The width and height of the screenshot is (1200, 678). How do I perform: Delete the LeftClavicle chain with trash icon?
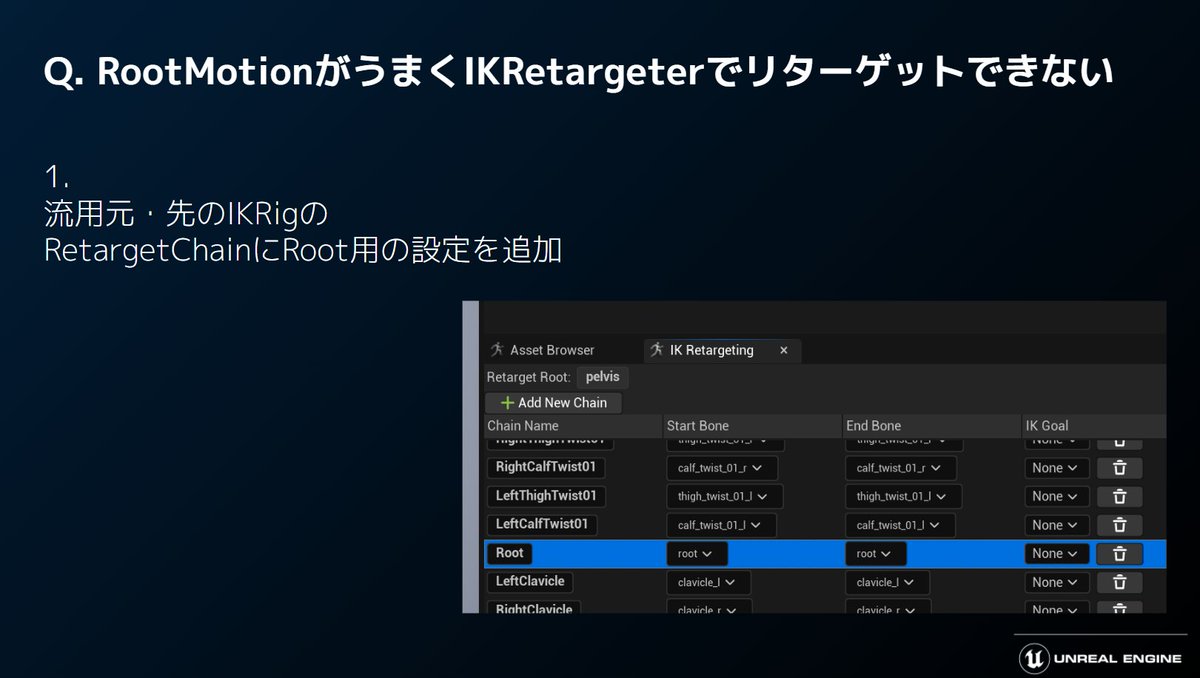pyautogui.click(x=1120, y=582)
